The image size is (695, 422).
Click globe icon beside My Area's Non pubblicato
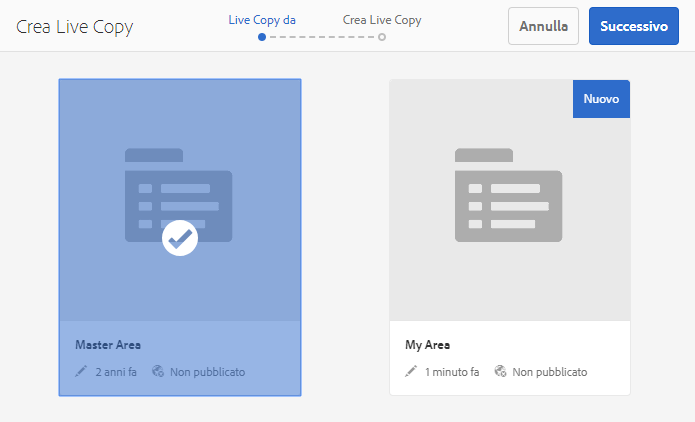(500, 371)
